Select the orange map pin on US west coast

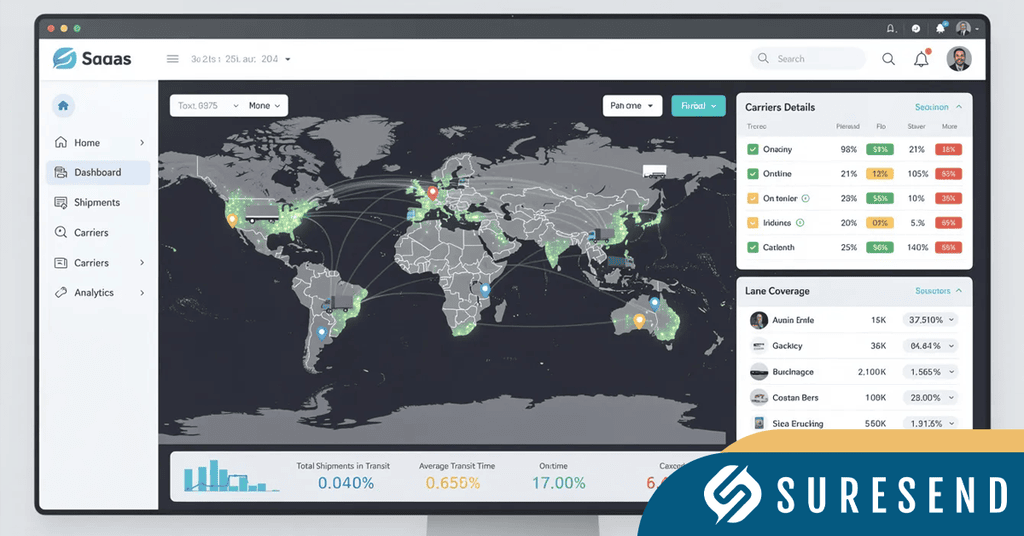pos(232,221)
